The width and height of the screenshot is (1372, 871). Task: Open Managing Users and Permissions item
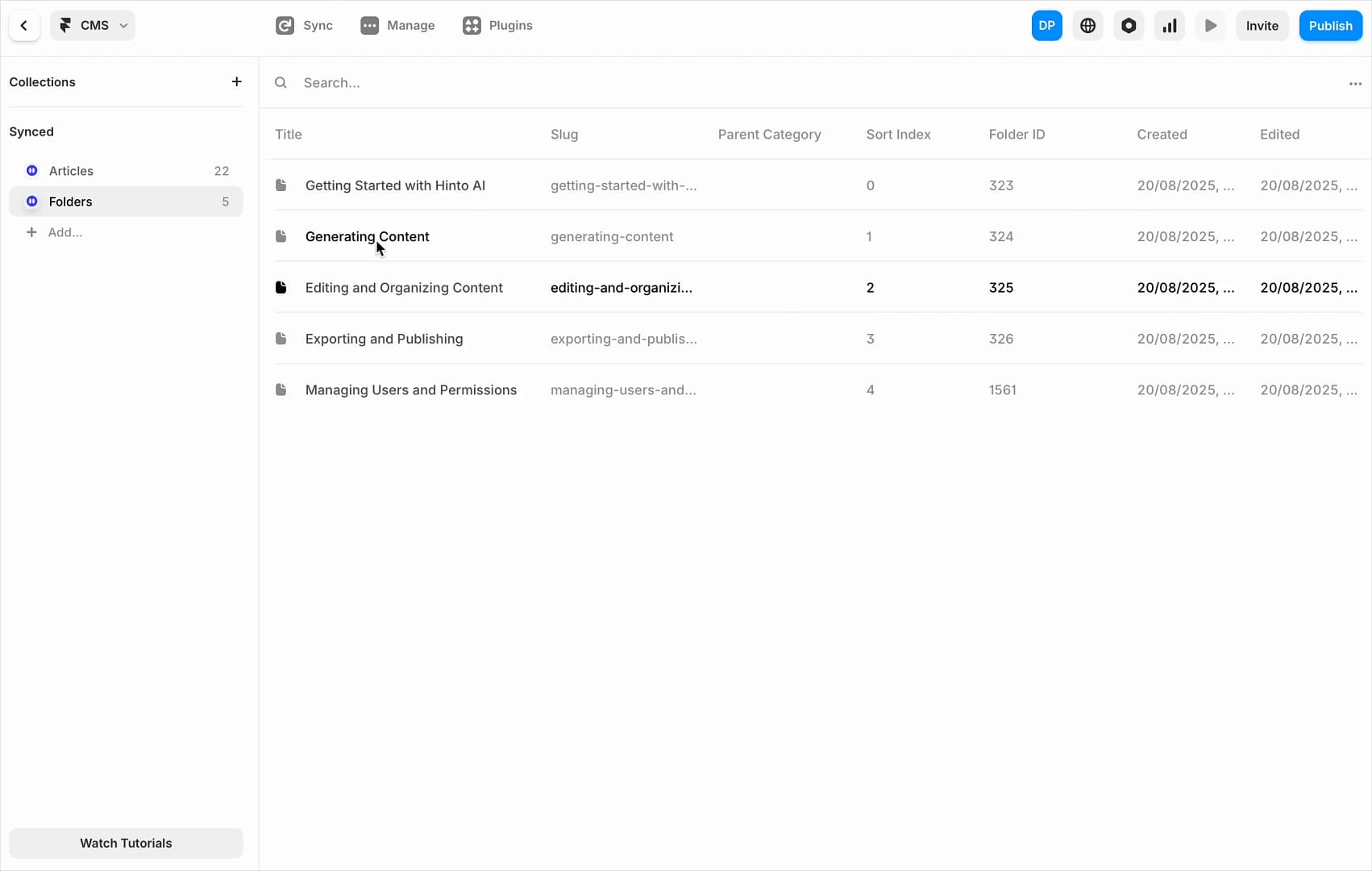[411, 390]
